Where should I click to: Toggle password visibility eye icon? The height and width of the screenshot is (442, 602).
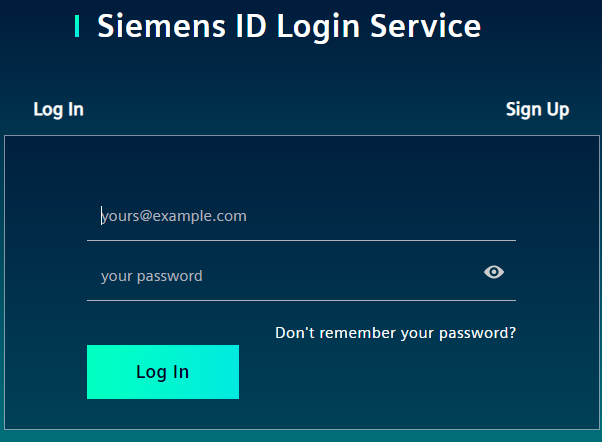(x=494, y=272)
